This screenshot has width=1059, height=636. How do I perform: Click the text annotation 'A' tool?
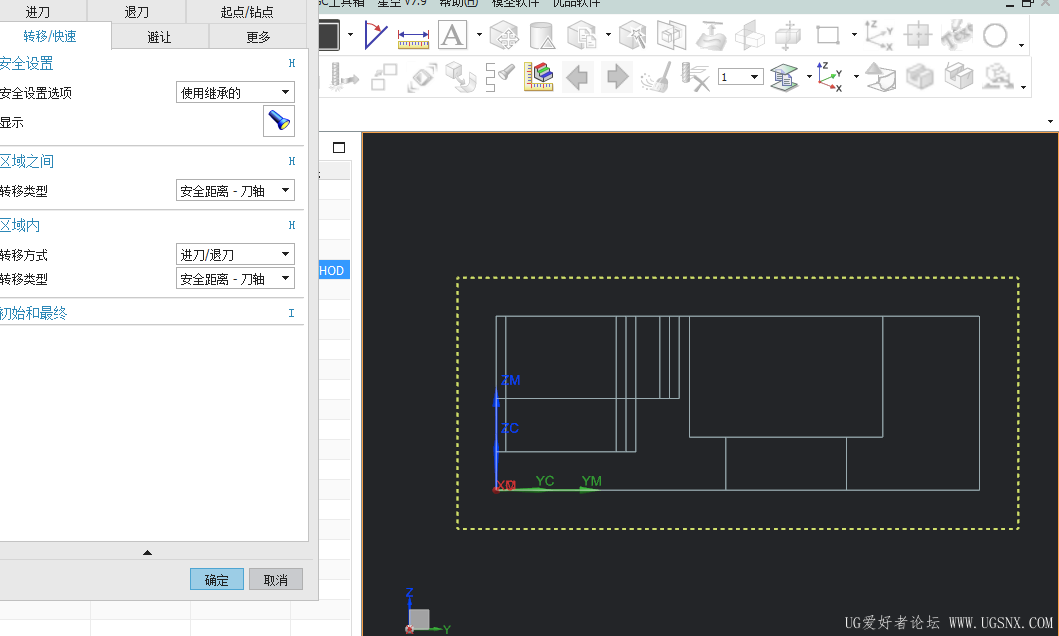[452, 37]
